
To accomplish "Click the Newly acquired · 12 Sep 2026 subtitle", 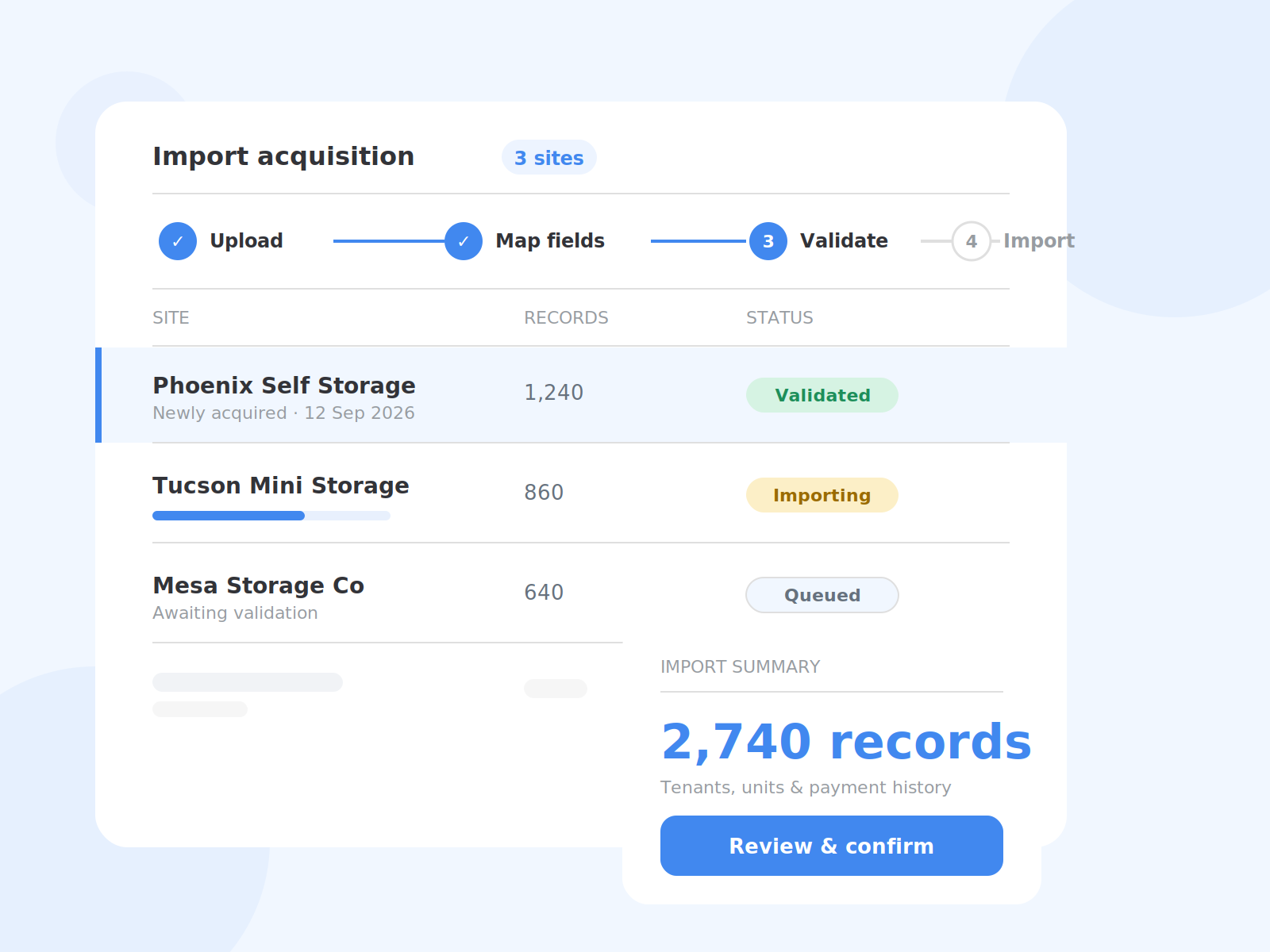I will 283,413.
